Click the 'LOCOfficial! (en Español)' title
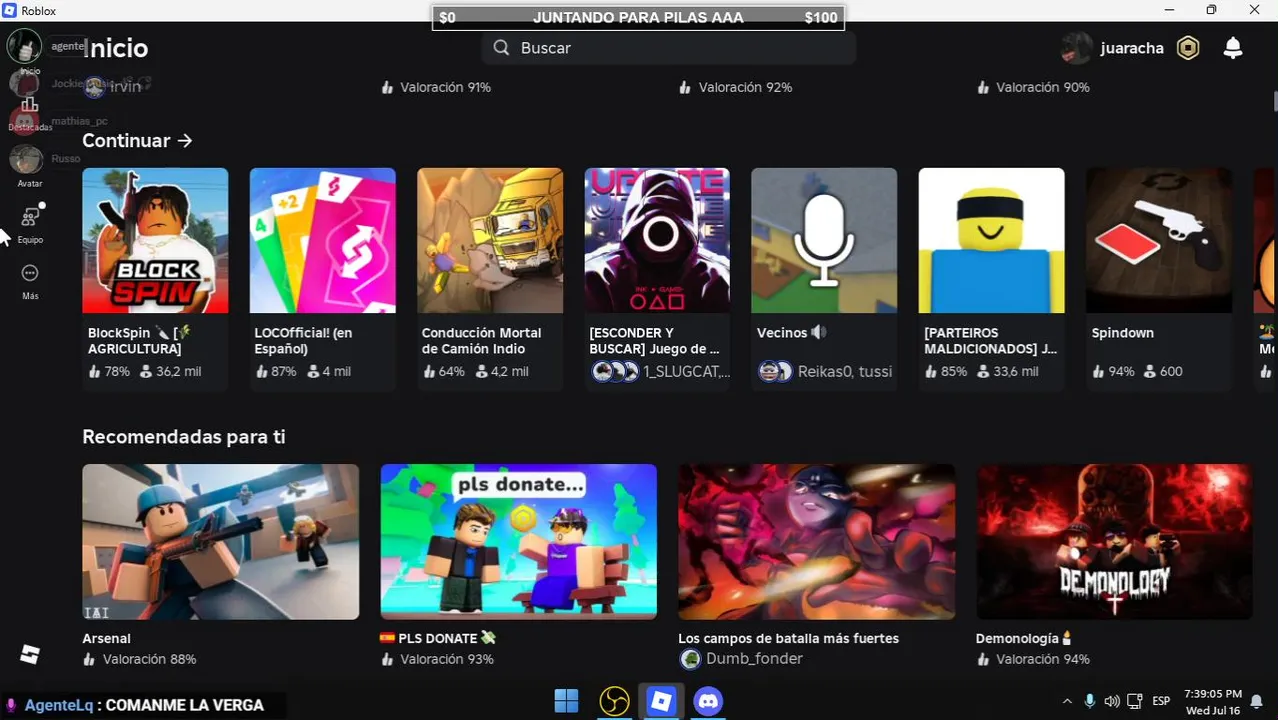This screenshot has width=1278, height=720. pos(304,341)
